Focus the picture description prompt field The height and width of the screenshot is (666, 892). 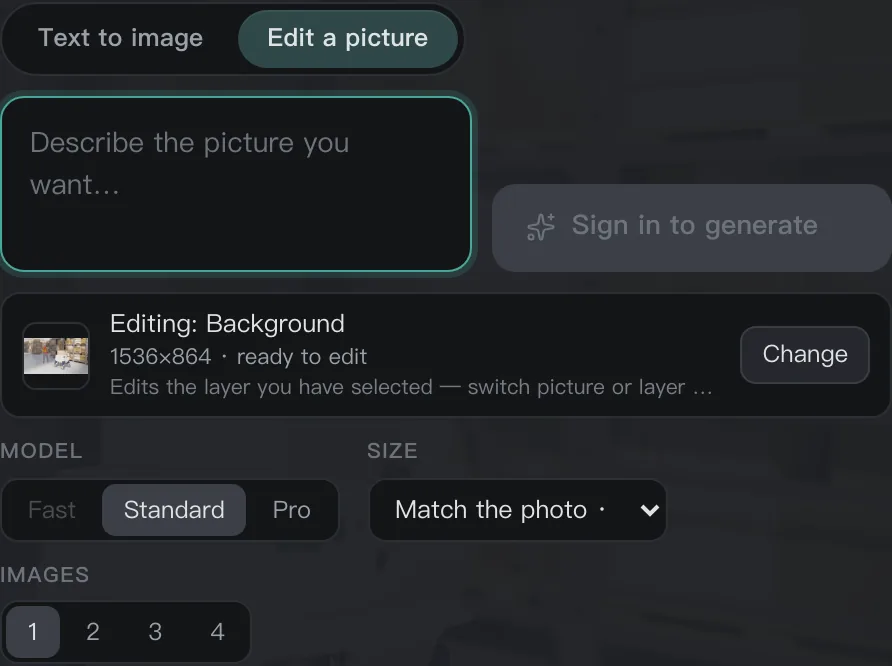236,184
